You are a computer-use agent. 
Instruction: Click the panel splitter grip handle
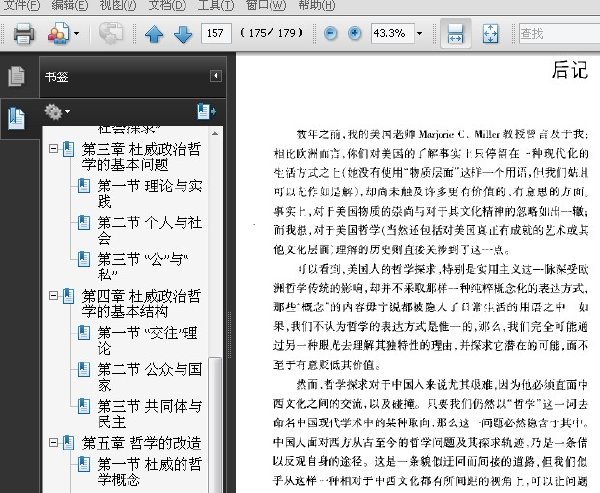[230, 335]
